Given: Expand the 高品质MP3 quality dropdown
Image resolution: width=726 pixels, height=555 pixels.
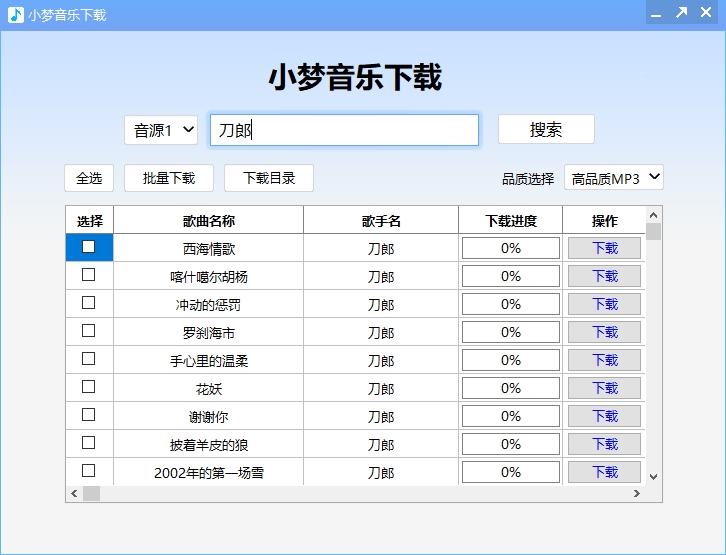Looking at the screenshot, I should (x=613, y=178).
